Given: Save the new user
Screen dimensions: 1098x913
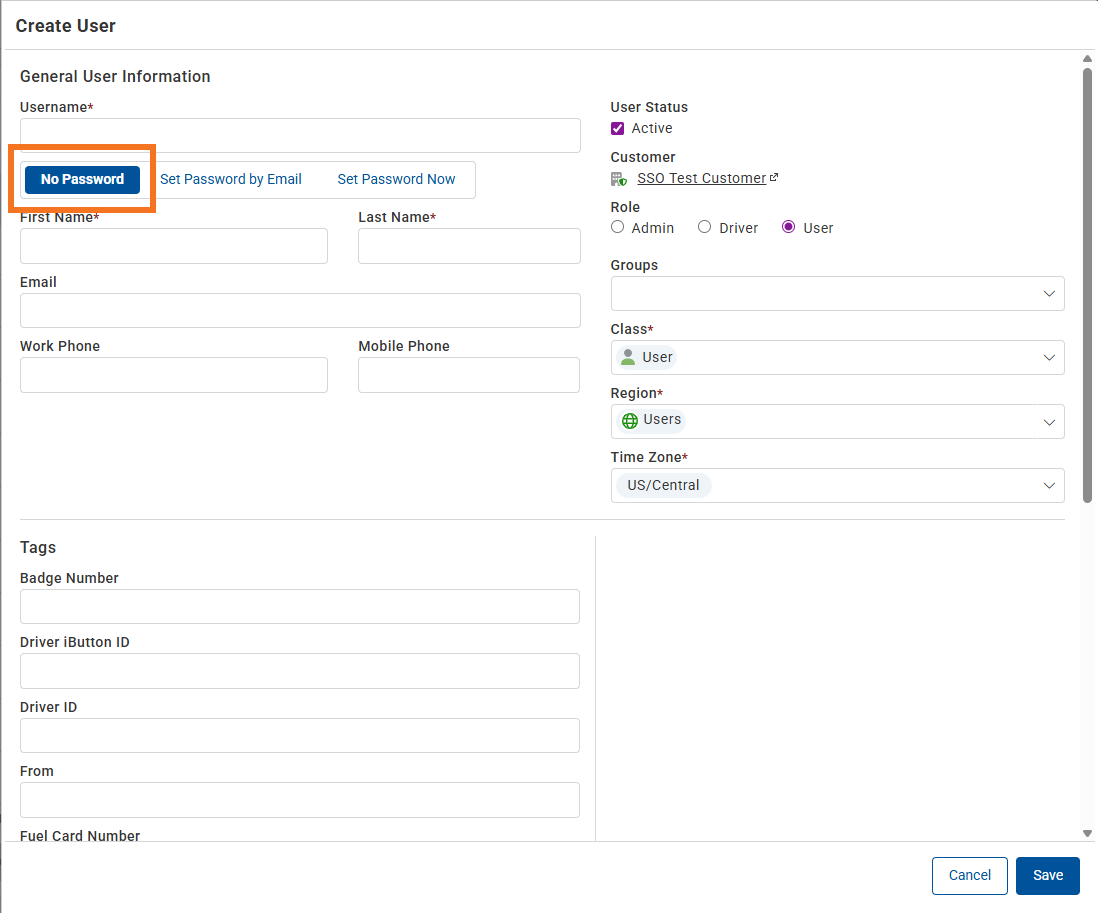Looking at the screenshot, I should click(x=1048, y=875).
